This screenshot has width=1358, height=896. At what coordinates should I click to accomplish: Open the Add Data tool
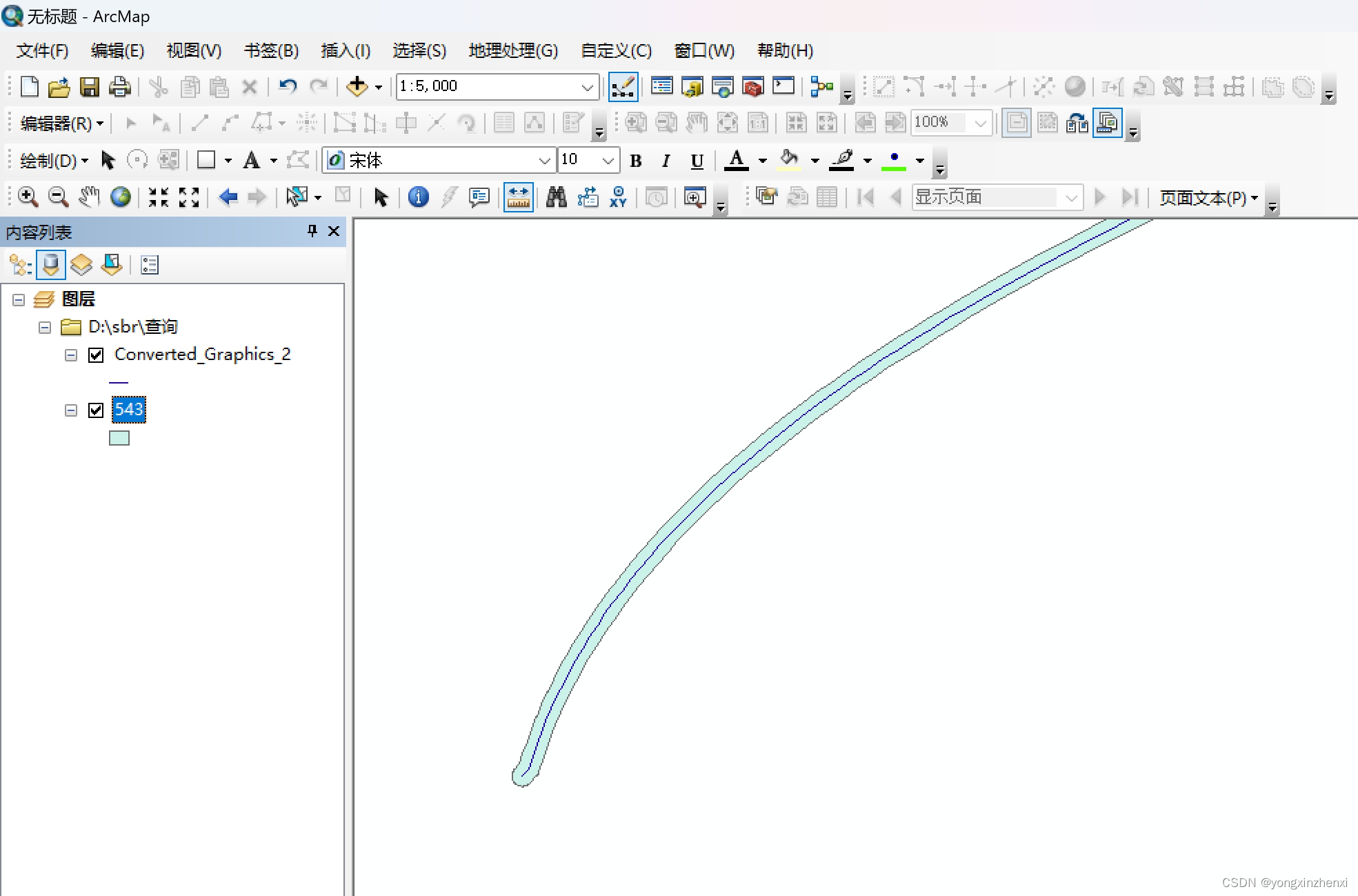(355, 86)
